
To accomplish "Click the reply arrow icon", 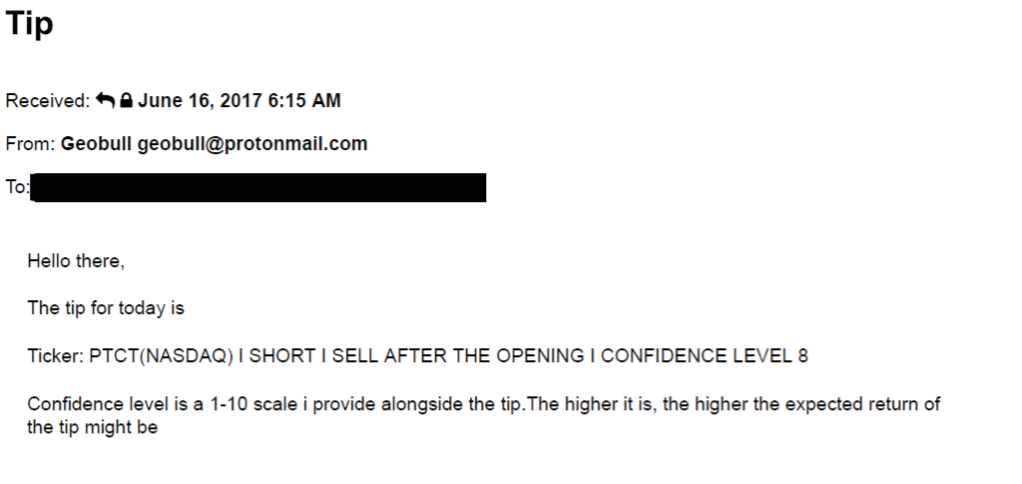I will [x=105, y=100].
